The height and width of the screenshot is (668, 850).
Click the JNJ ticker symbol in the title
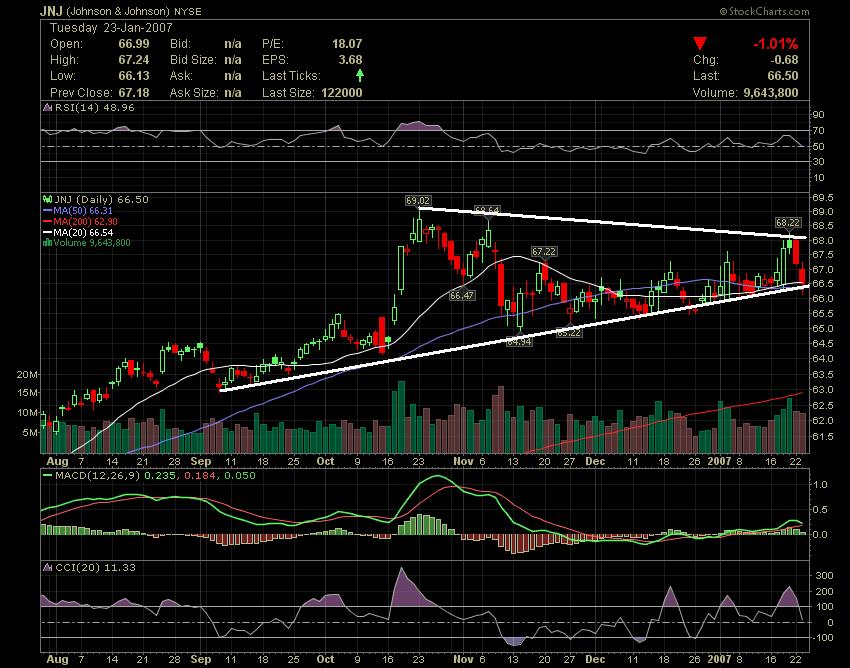(51, 11)
